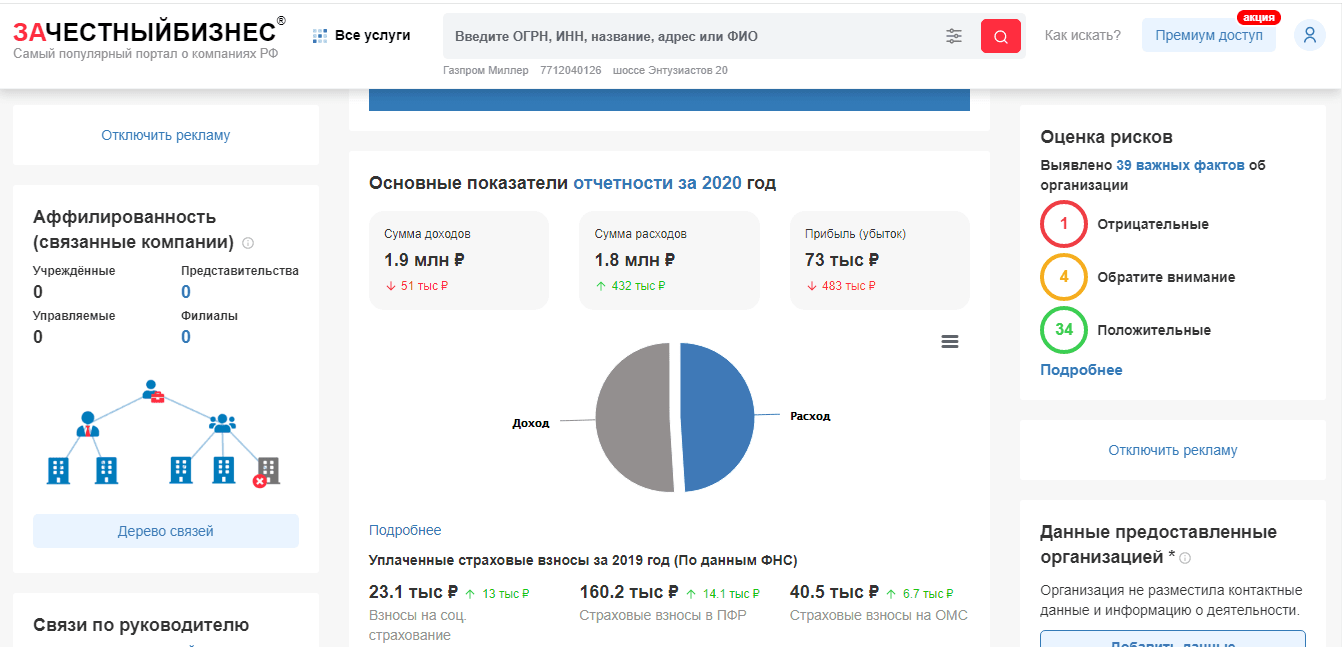Click the Премиум доступ button

click(1208, 34)
